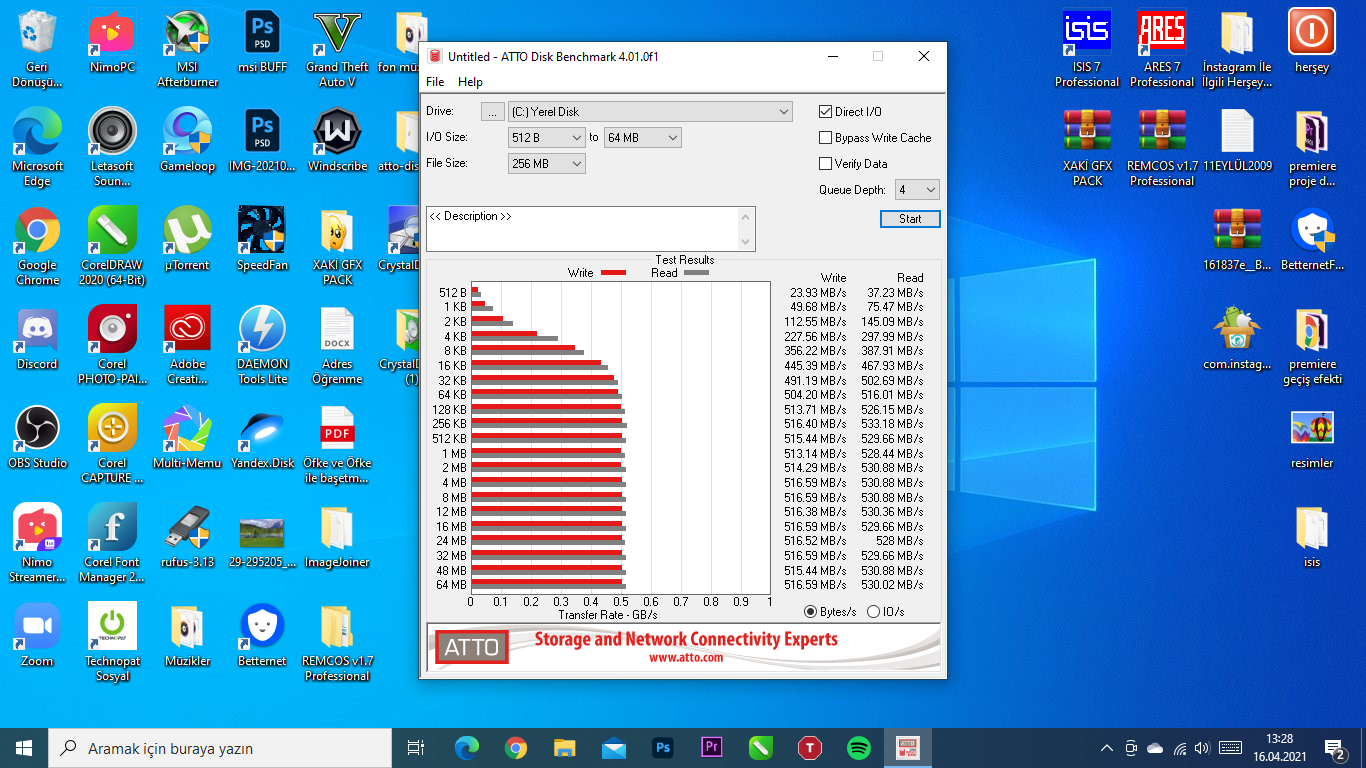1366x768 pixels.
Task: Open the Adres Öğrenme DOCX file
Action: [x=337, y=344]
